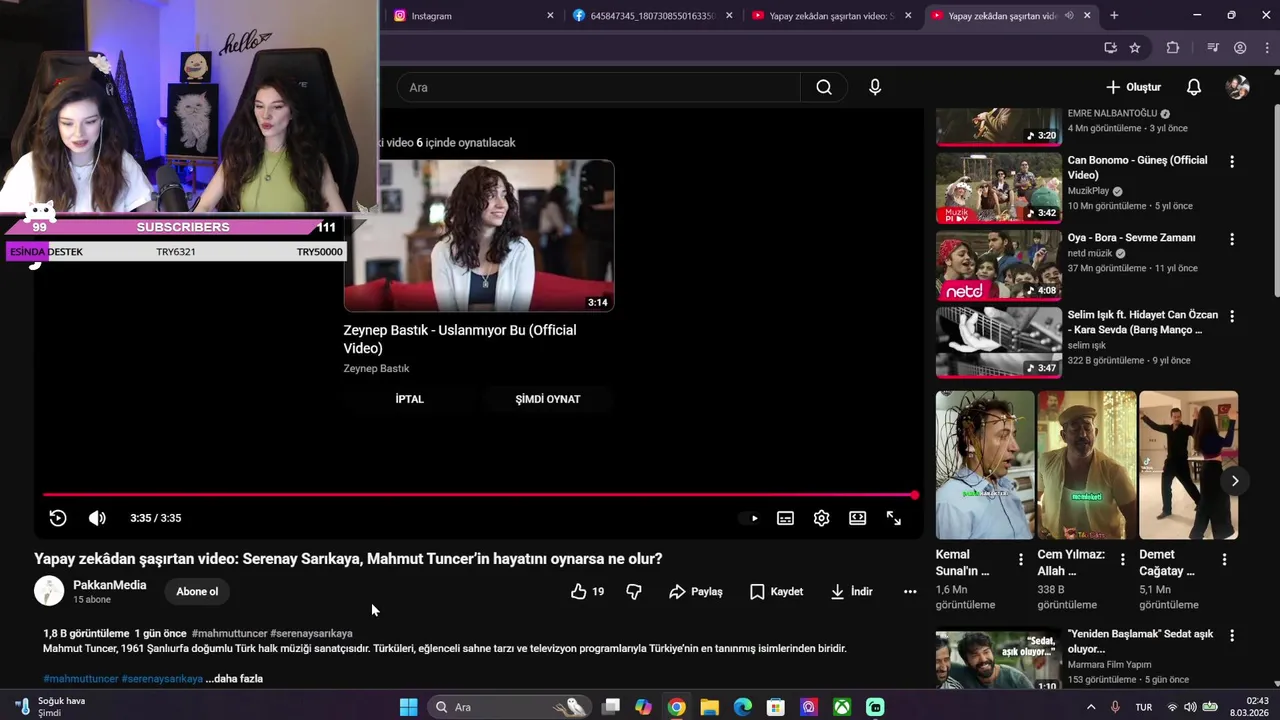
Task: Start voice search with the microphone icon
Action: pos(875,87)
